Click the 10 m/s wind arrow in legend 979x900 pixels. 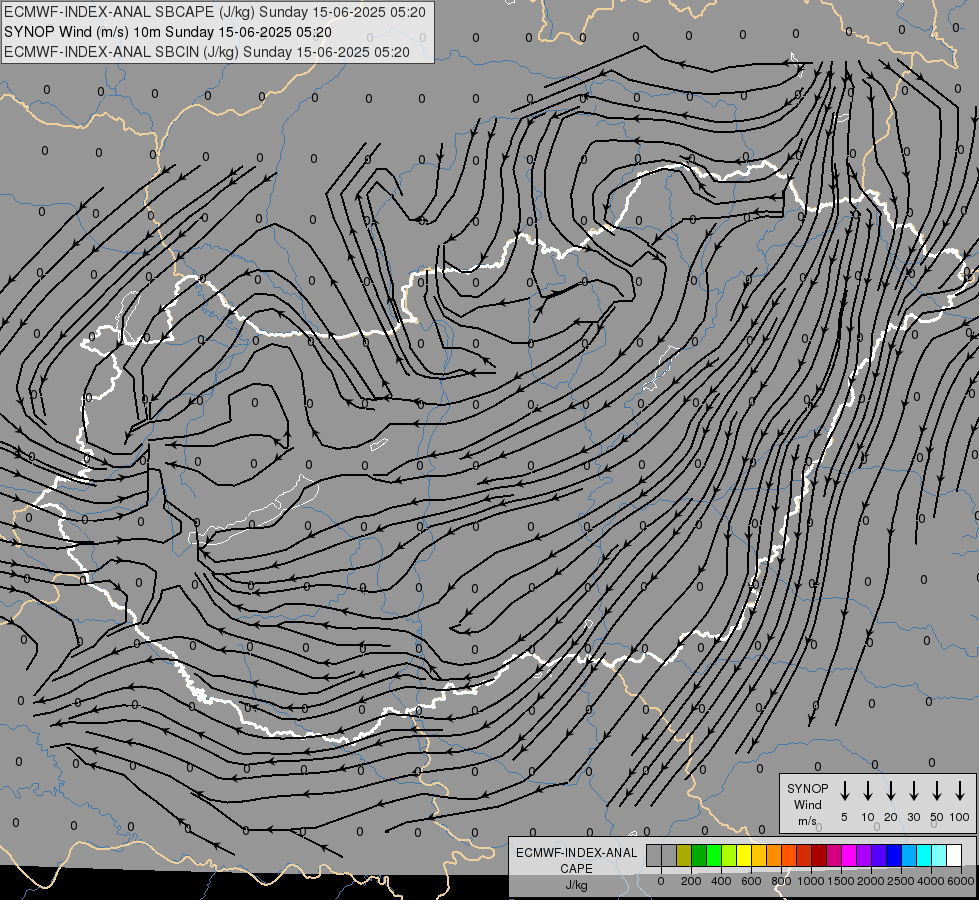tap(868, 791)
